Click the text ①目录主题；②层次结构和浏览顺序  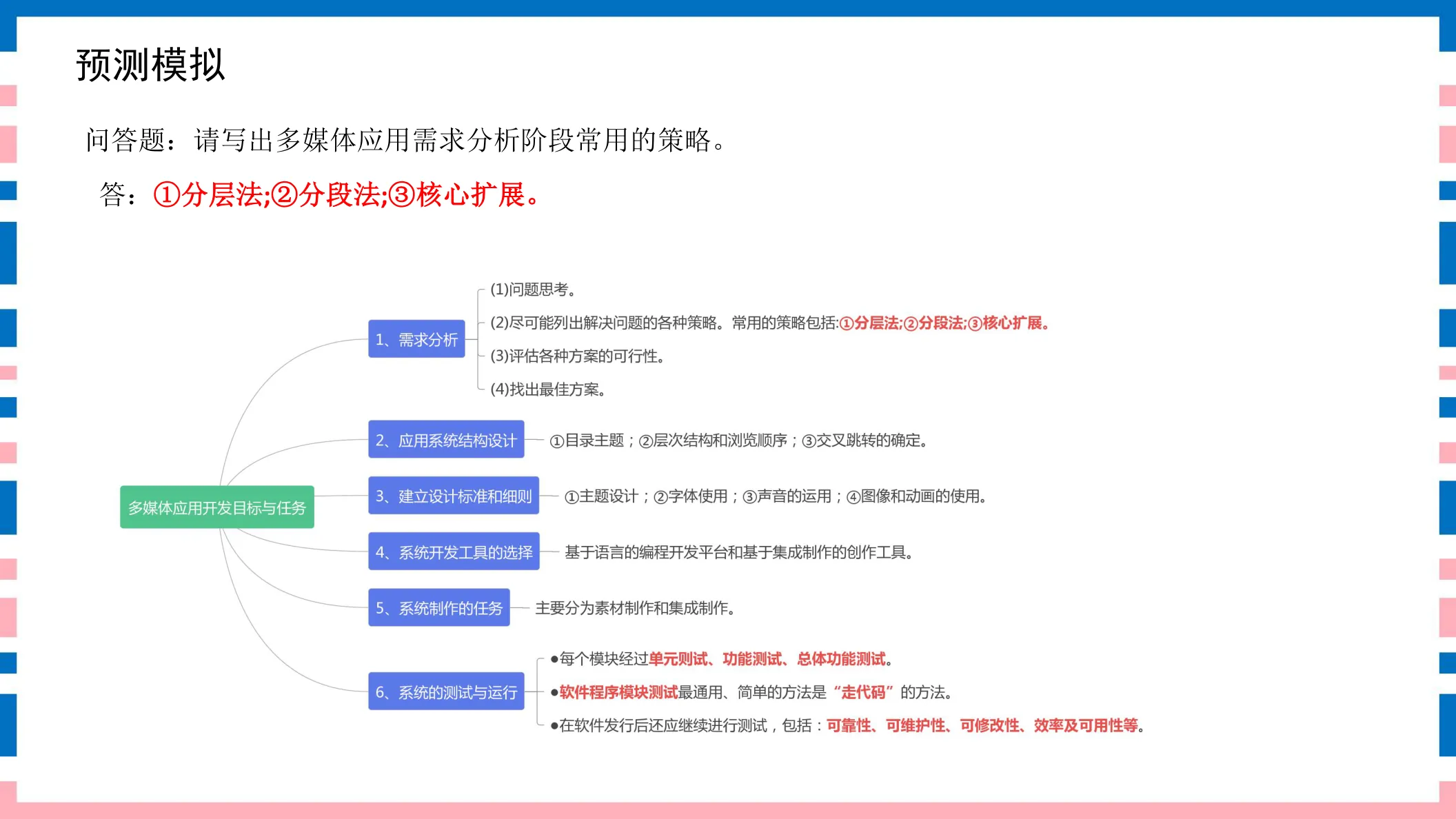[x=668, y=441]
